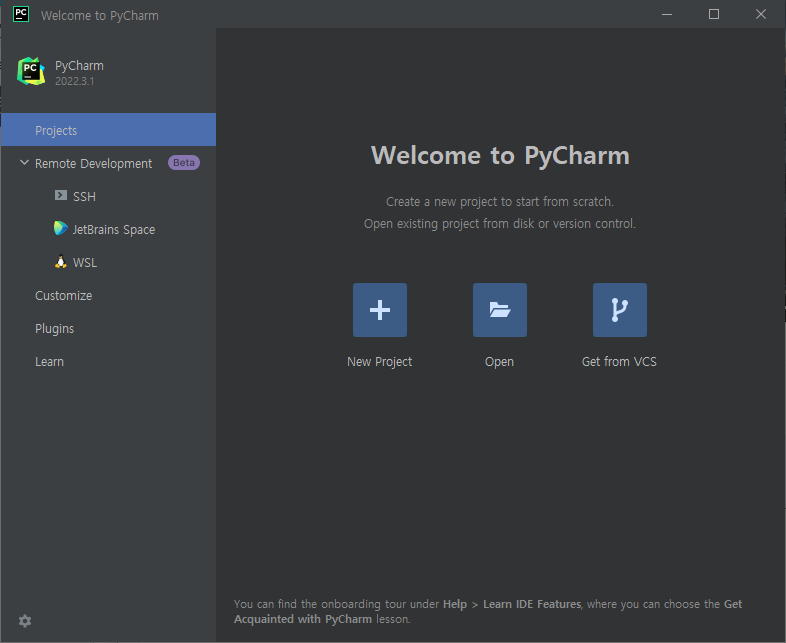
Task: Click the New Project plus icon
Action: click(379, 310)
